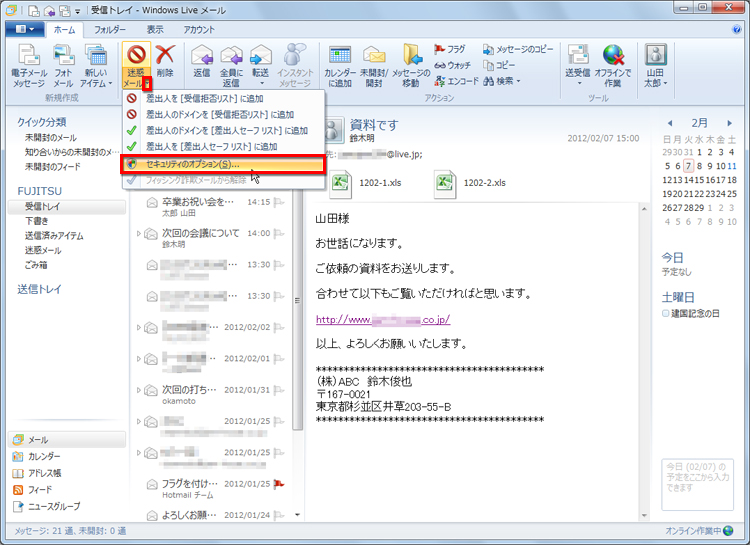Copy the message (メッセージのコピー) to folder
Viewport: 750px width, 545px height.
click(518, 49)
